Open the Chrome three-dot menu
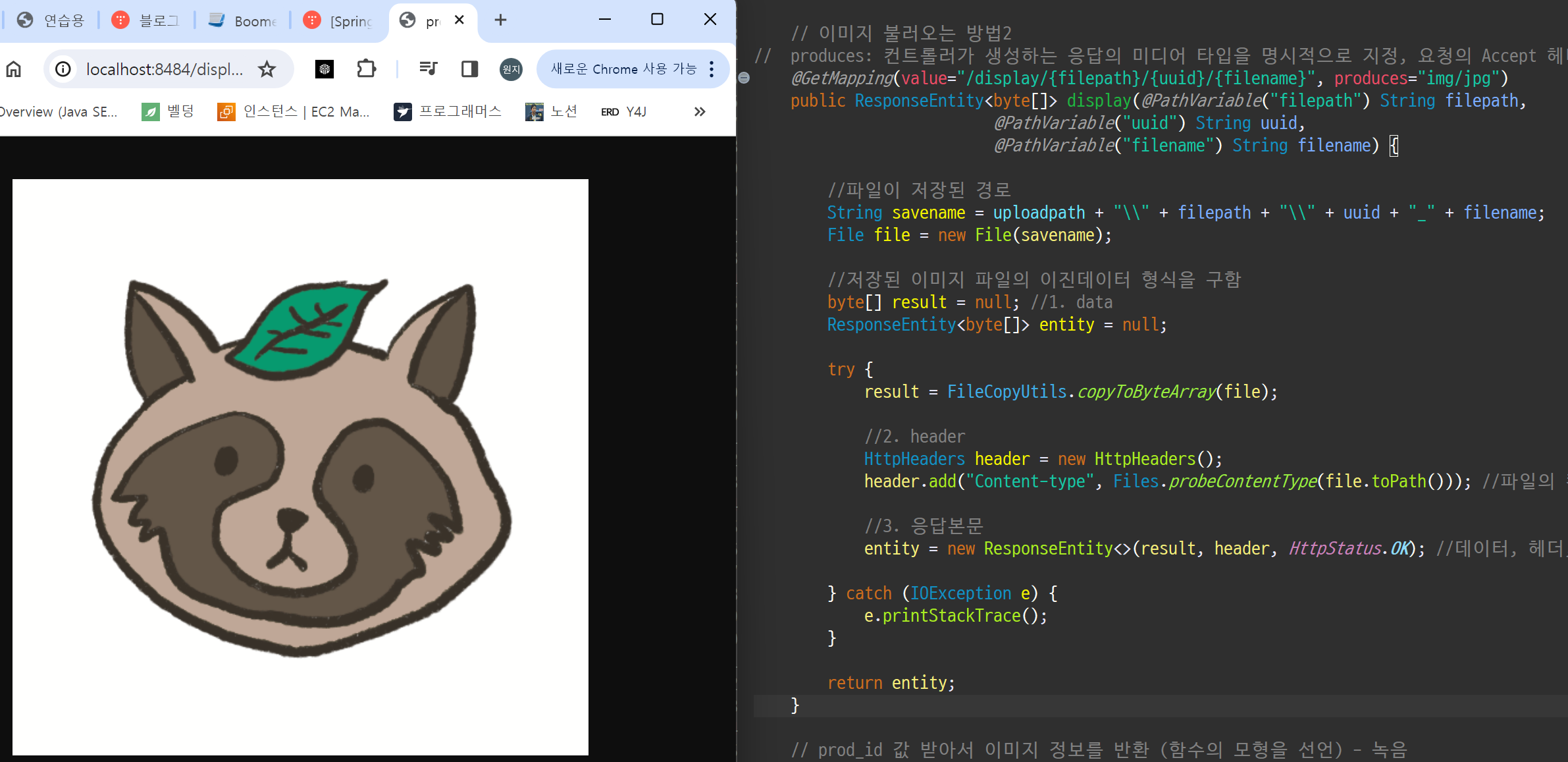Image resolution: width=1568 pixels, height=762 pixels. point(712,69)
